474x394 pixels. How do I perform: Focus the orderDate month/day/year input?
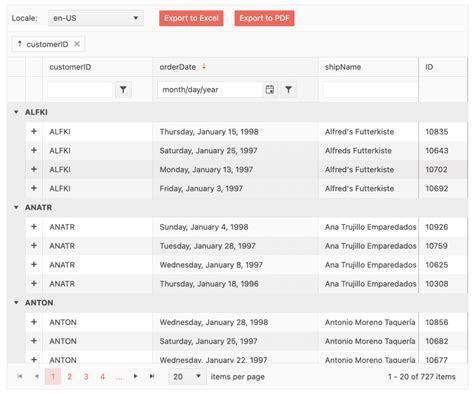[210, 90]
